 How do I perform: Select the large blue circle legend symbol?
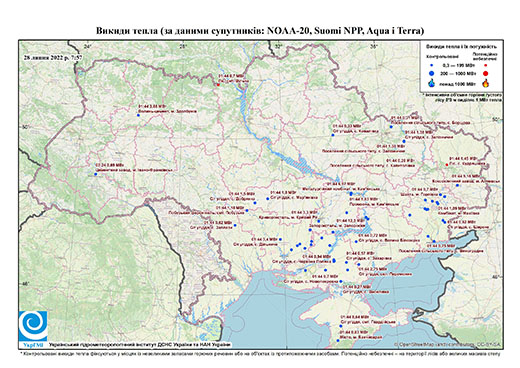[x=432, y=73]
